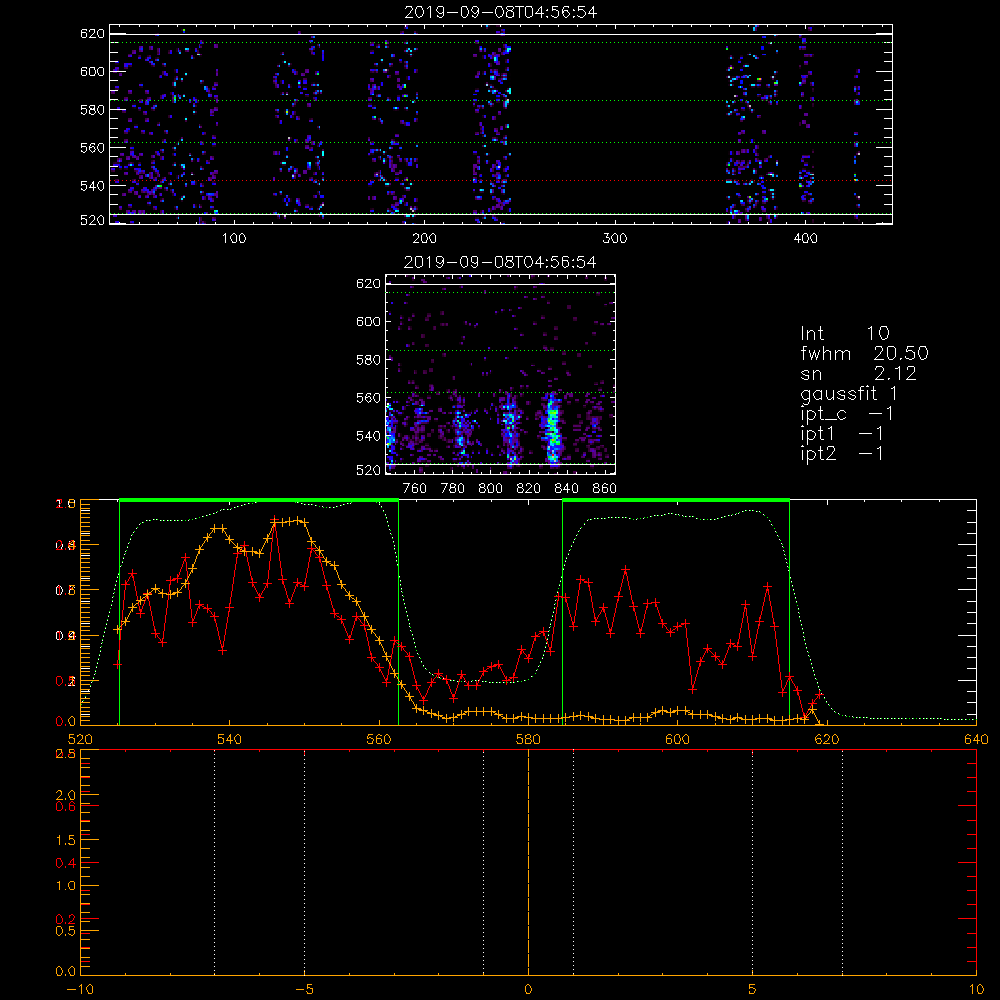Screen dimensions: 1000x1000
Task: Click the 'gaussfit 1' parameter text
Action: pyautogui.click(x=849, y=394)
